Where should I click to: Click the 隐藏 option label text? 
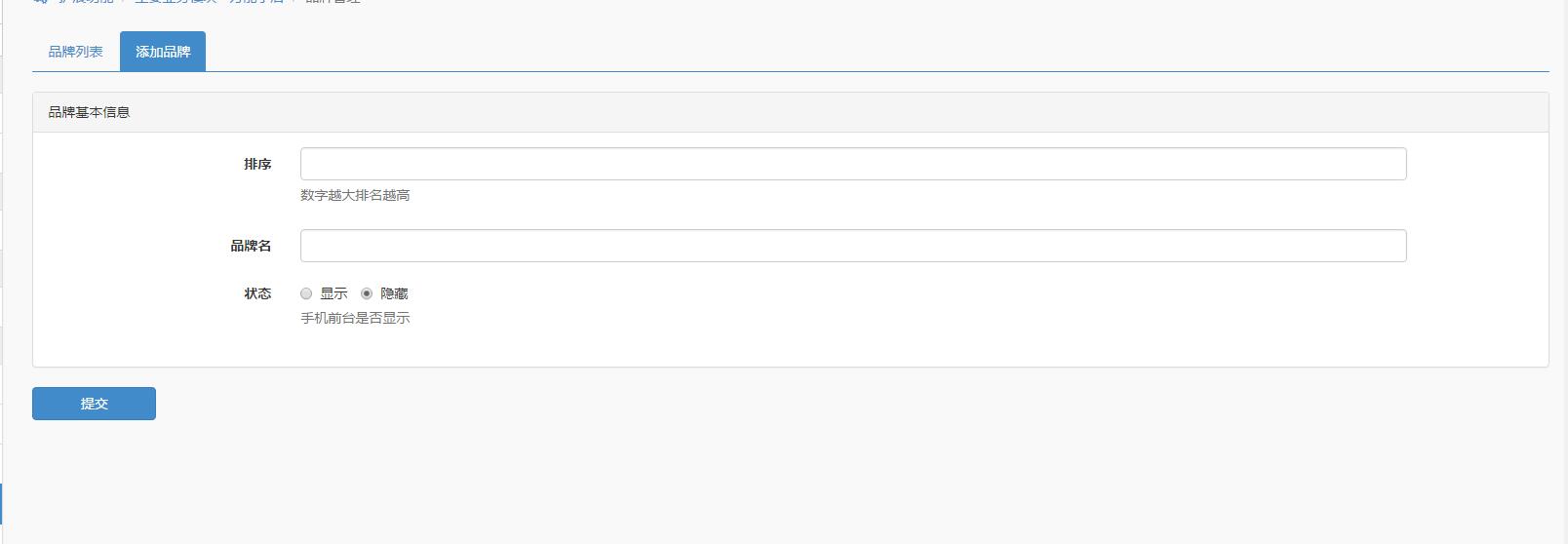pos(394,293)
